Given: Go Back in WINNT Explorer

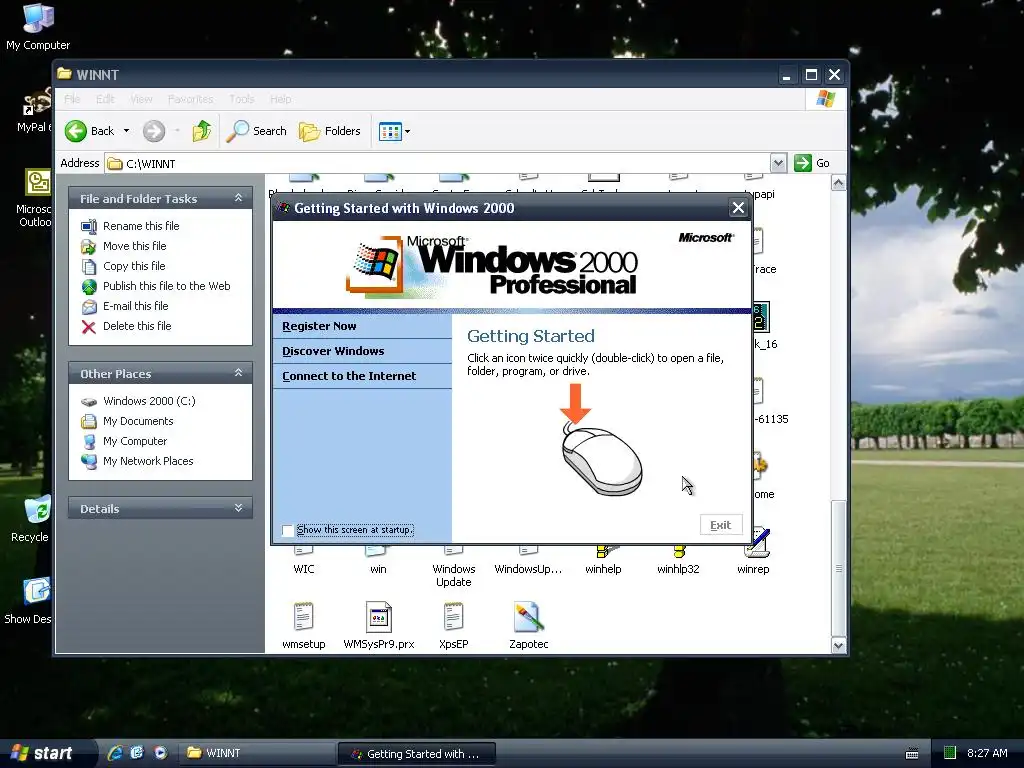Looking at the screenshot, I should 90,131.
